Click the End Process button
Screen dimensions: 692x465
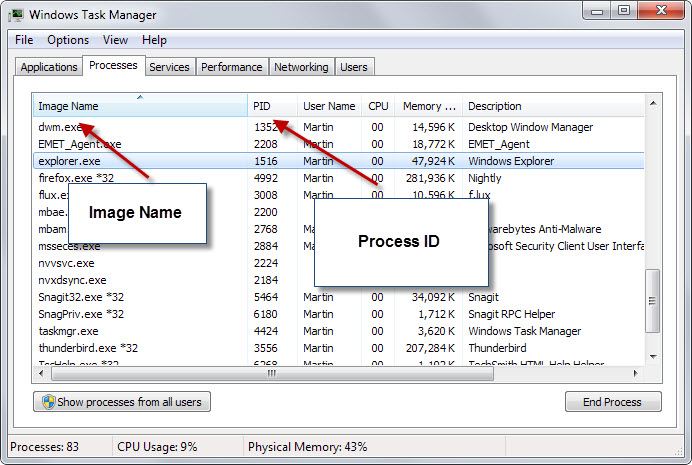[613, 402]
